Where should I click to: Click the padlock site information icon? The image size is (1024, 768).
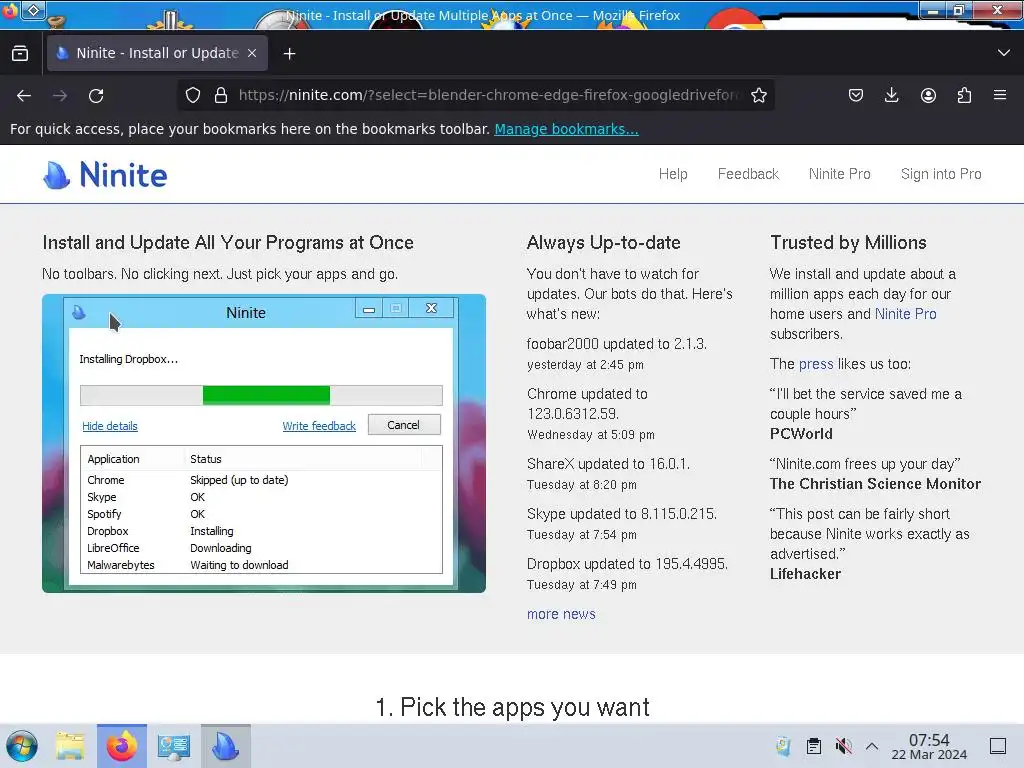point(221,95)
